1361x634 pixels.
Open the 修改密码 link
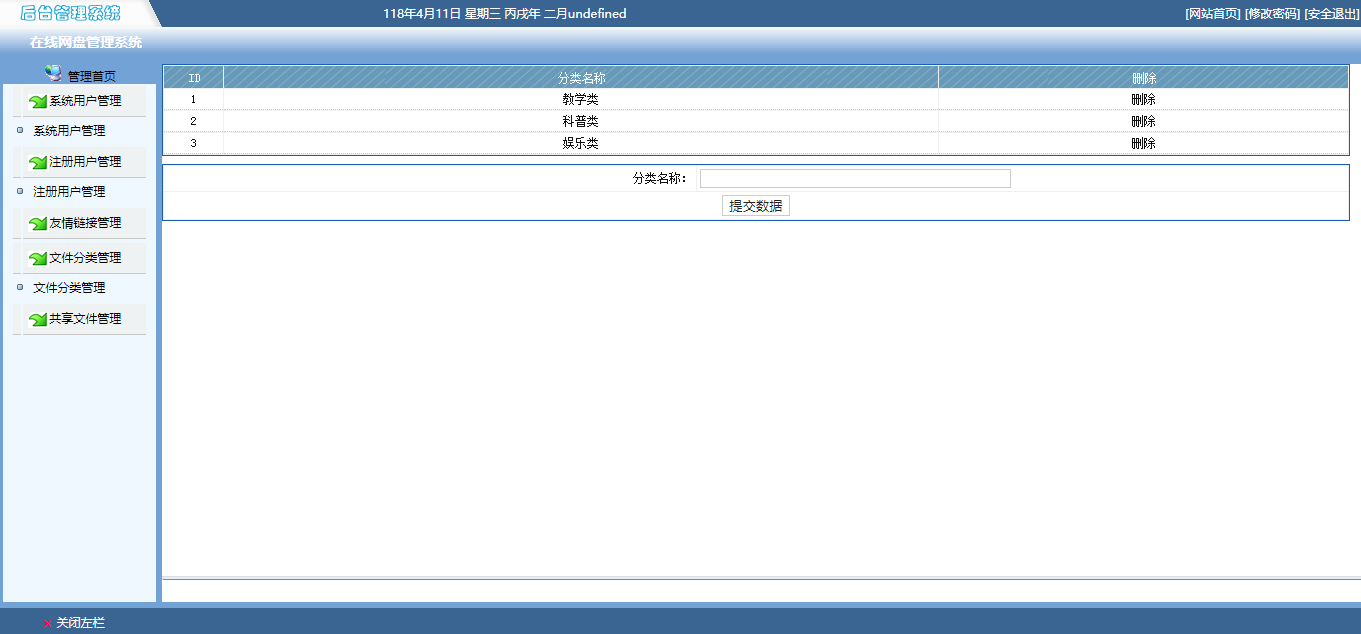(x=1272, y=14)
